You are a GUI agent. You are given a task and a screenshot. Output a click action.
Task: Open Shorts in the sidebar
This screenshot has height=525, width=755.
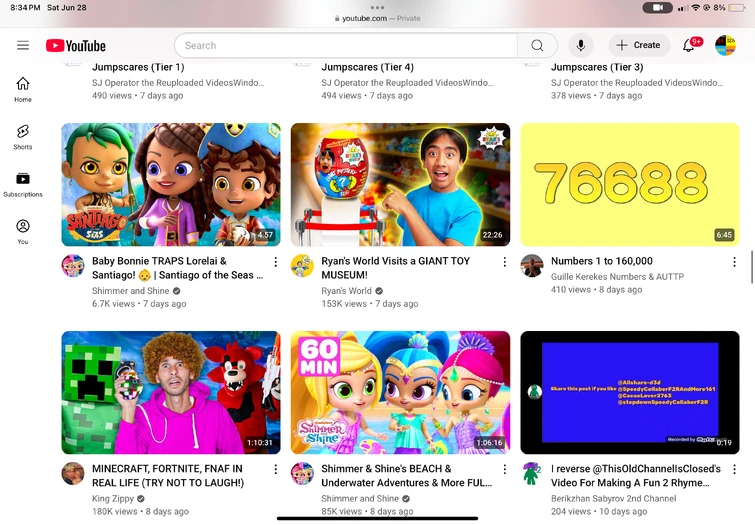click(x=23, y=137)
